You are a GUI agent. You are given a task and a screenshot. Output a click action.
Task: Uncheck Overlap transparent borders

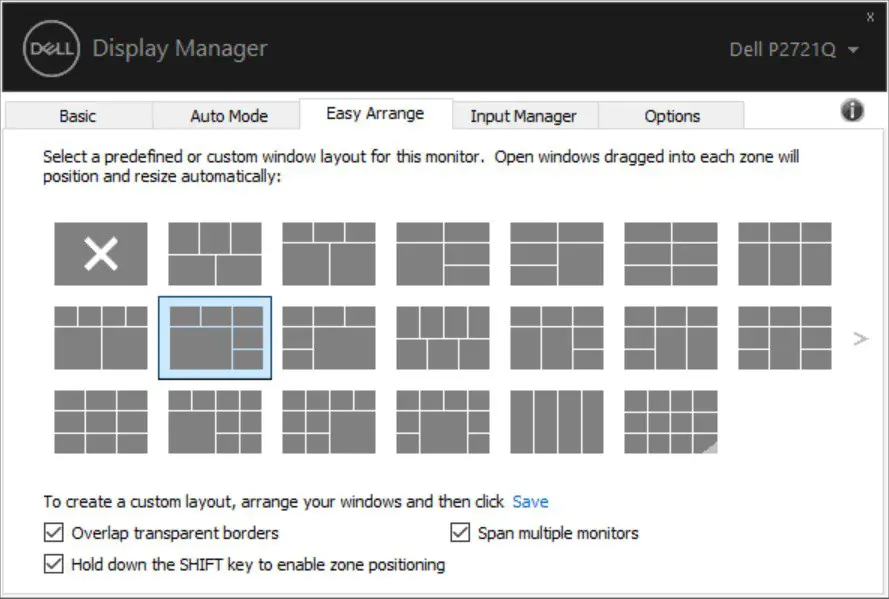pyautogui.click(x=53, y=533)
